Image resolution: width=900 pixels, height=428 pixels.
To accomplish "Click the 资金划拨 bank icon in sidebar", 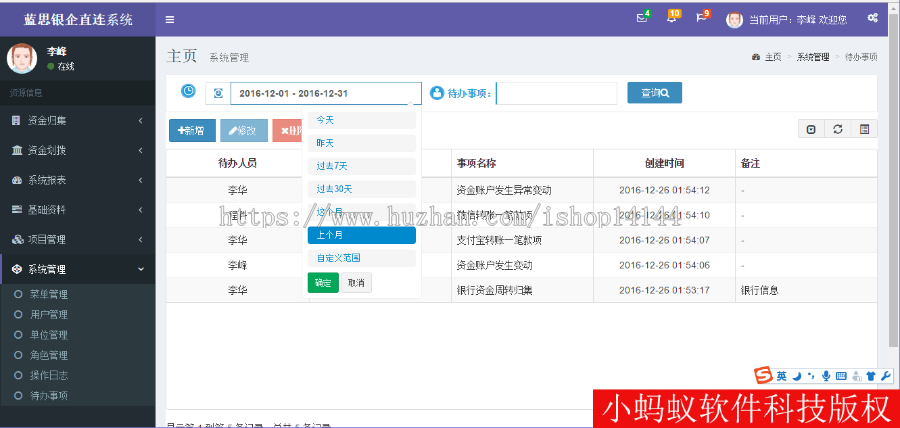I will [17, 150].
